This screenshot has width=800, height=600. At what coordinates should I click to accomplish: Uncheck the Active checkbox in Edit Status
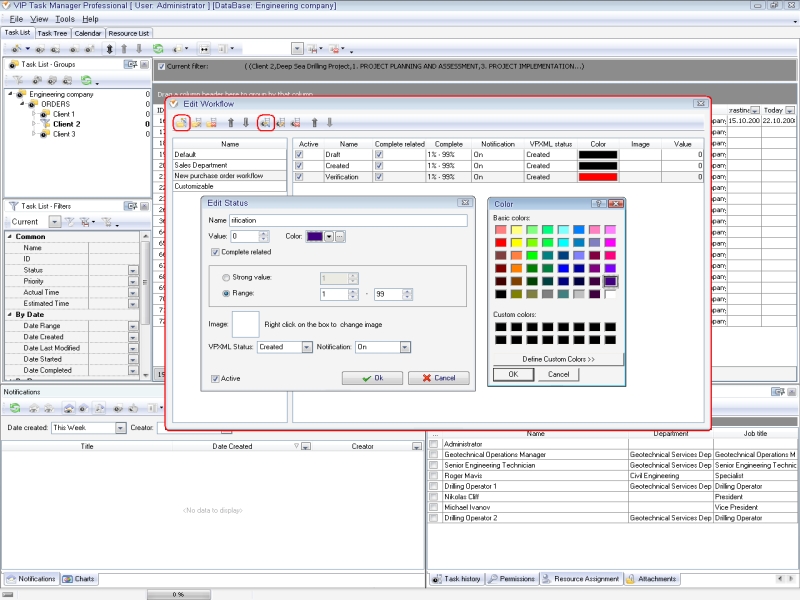click(216, 378)
